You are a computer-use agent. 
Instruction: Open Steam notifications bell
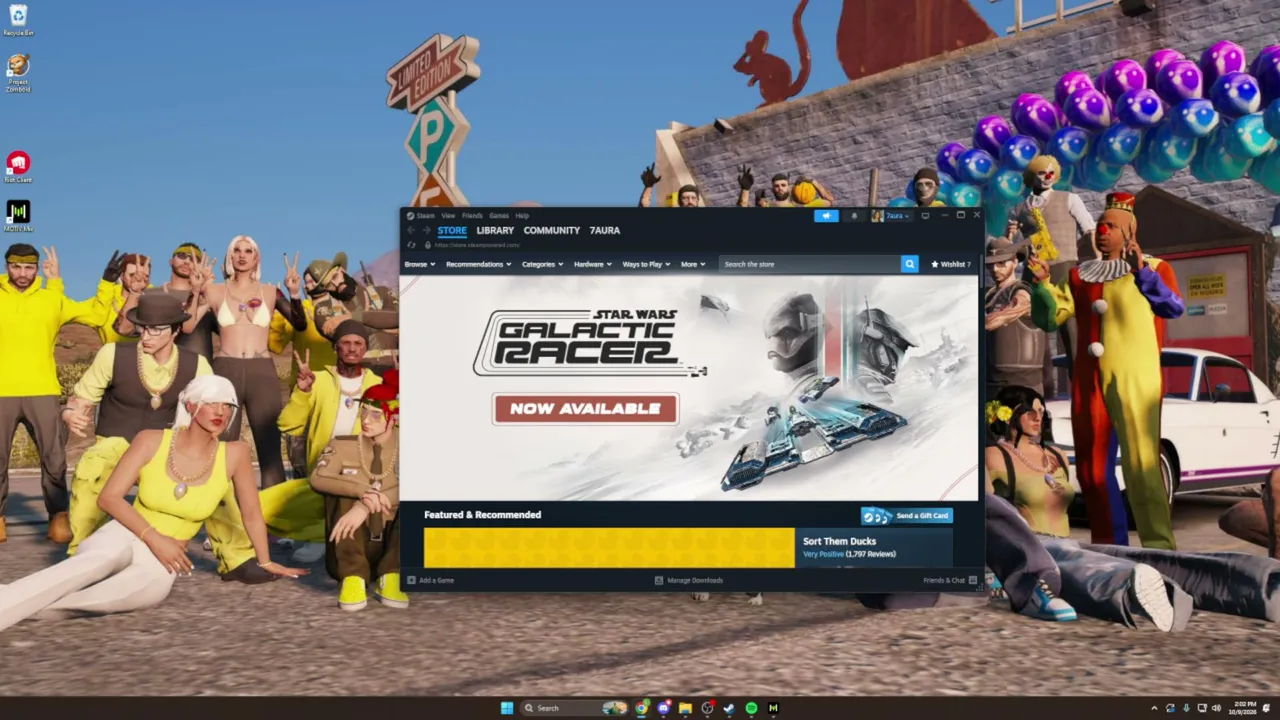[853, 215]
